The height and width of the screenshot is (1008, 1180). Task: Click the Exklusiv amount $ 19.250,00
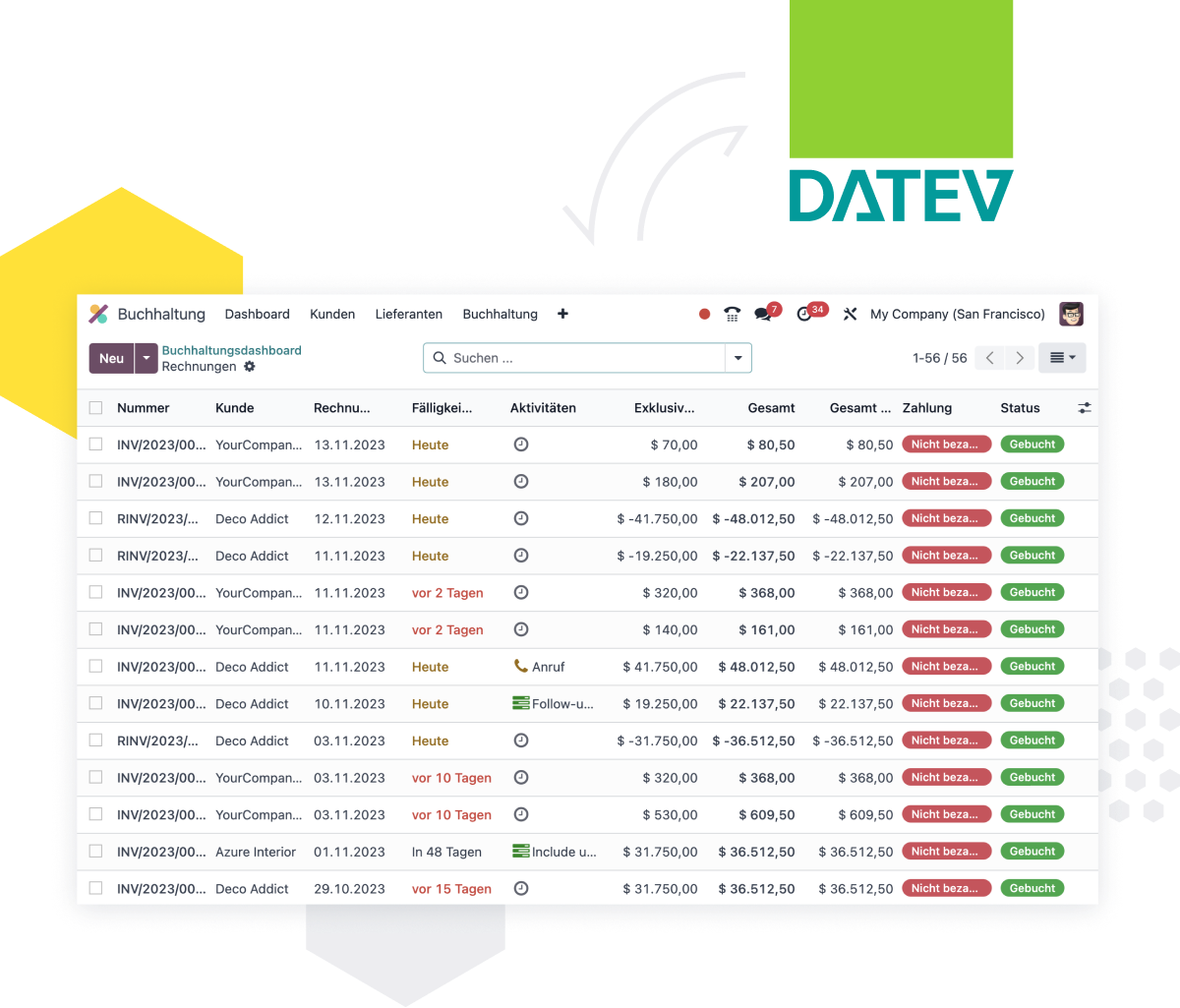[x=661, y=703]
